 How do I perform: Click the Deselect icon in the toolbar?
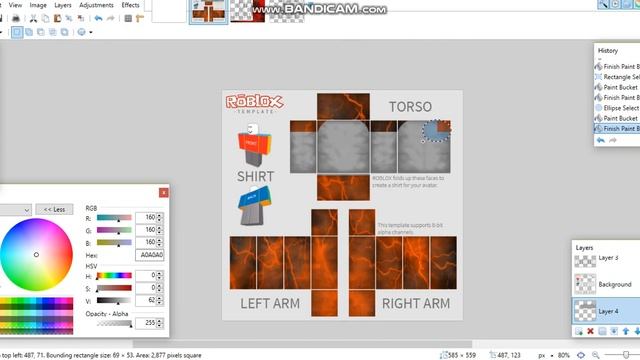81,18
